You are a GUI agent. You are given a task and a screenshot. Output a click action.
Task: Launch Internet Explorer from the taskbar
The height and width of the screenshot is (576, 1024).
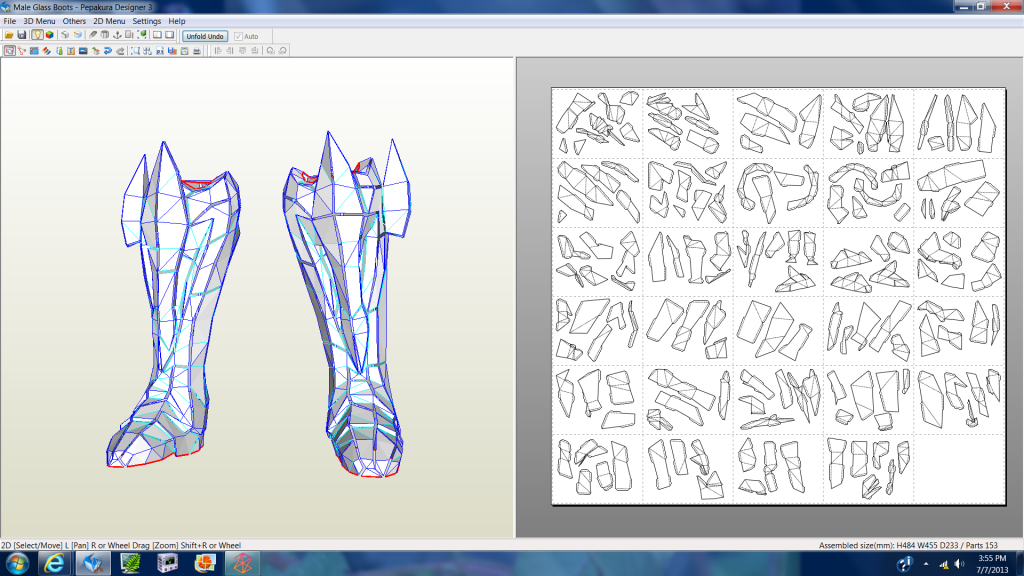tap(55, 564)
